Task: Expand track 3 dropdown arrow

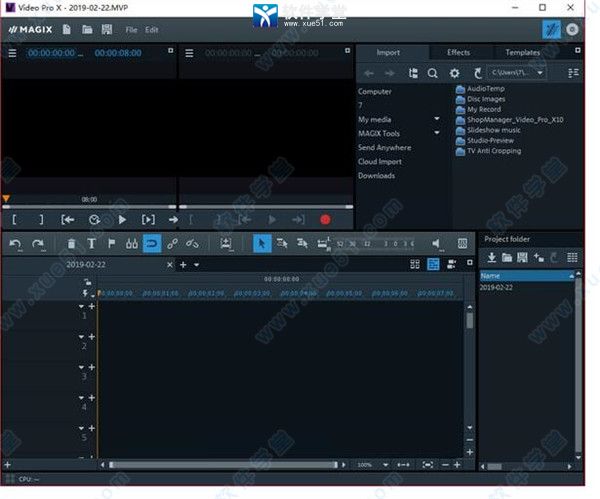Action: click(x=81, y=367)
